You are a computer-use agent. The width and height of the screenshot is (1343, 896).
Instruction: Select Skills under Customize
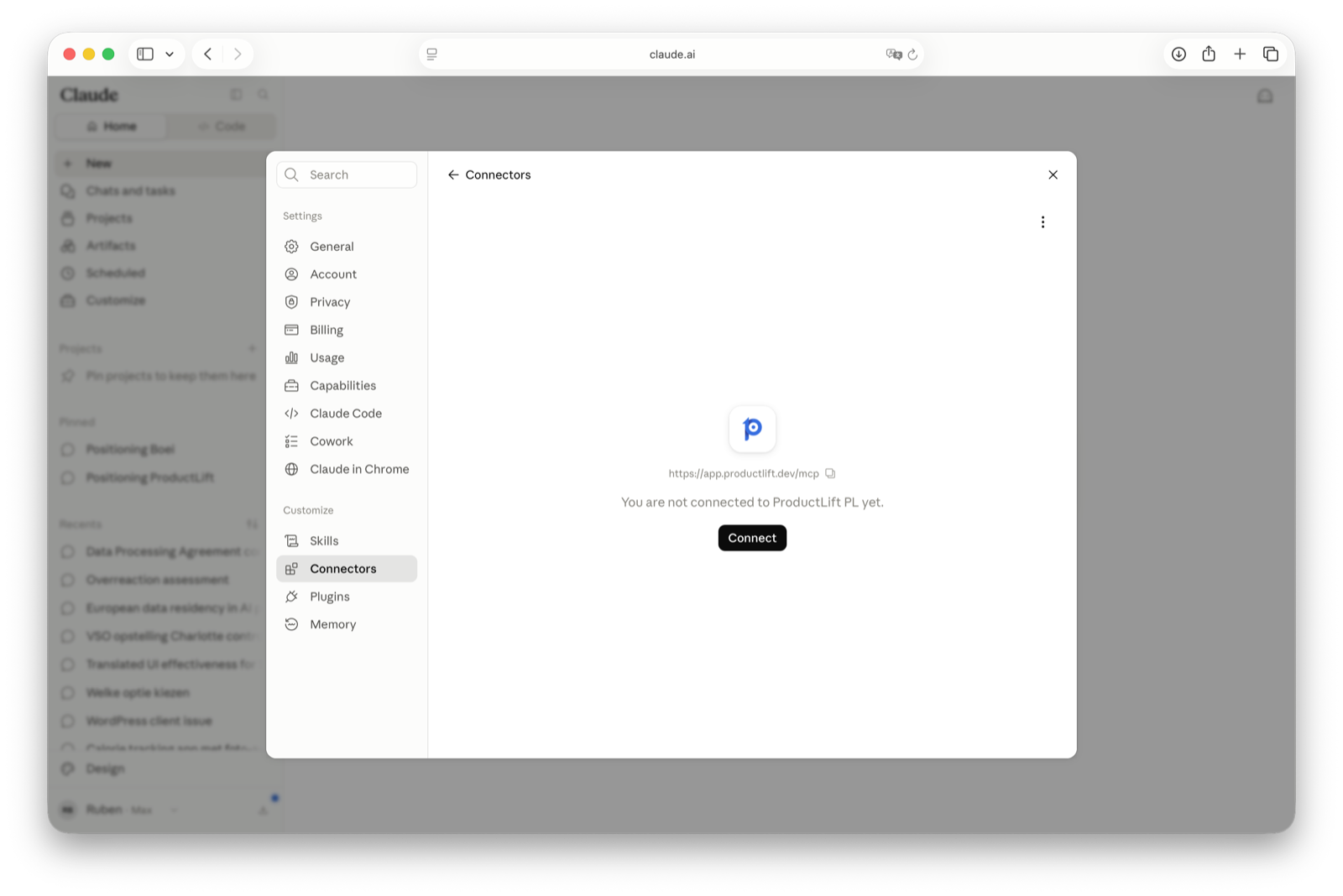(347, 541)
